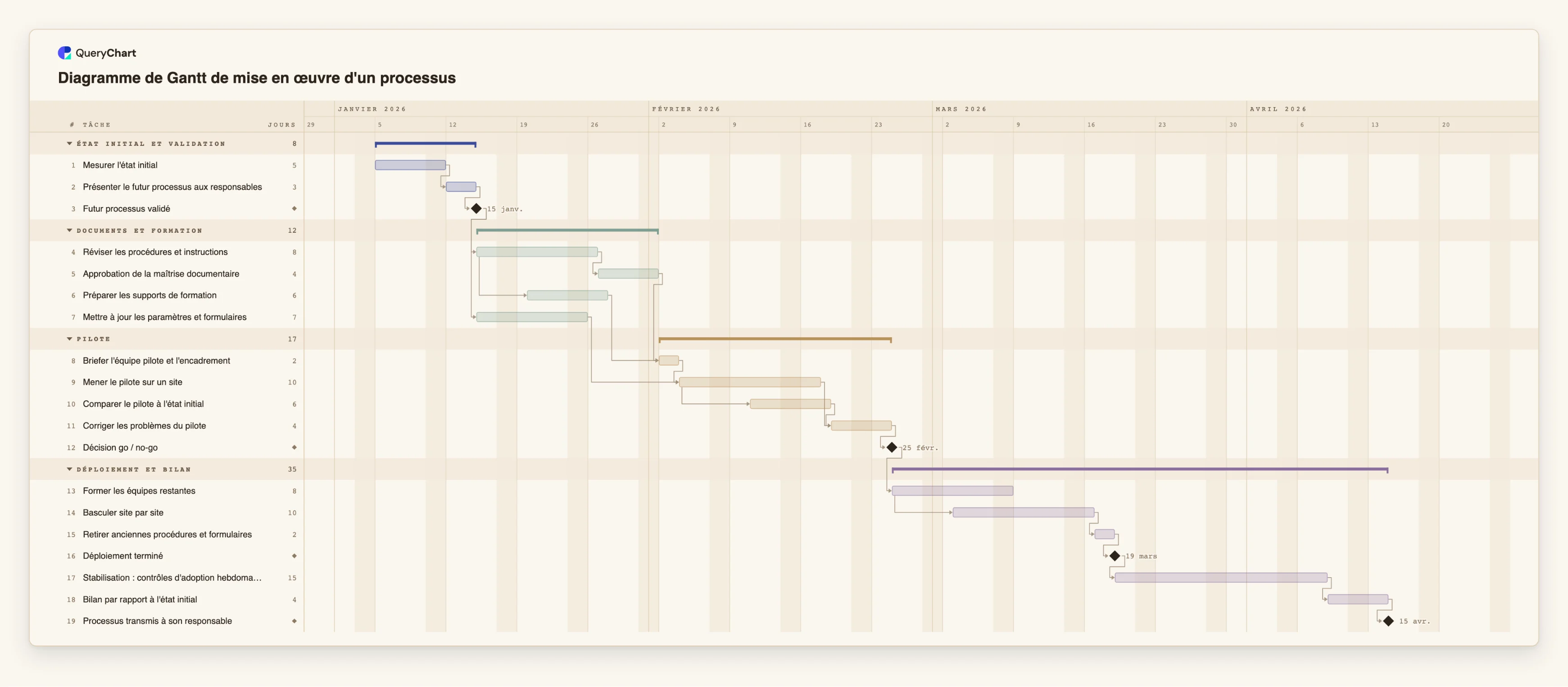
Task: Collapse the Déploiement et bilan group
Action: click(x=69, y=469)
